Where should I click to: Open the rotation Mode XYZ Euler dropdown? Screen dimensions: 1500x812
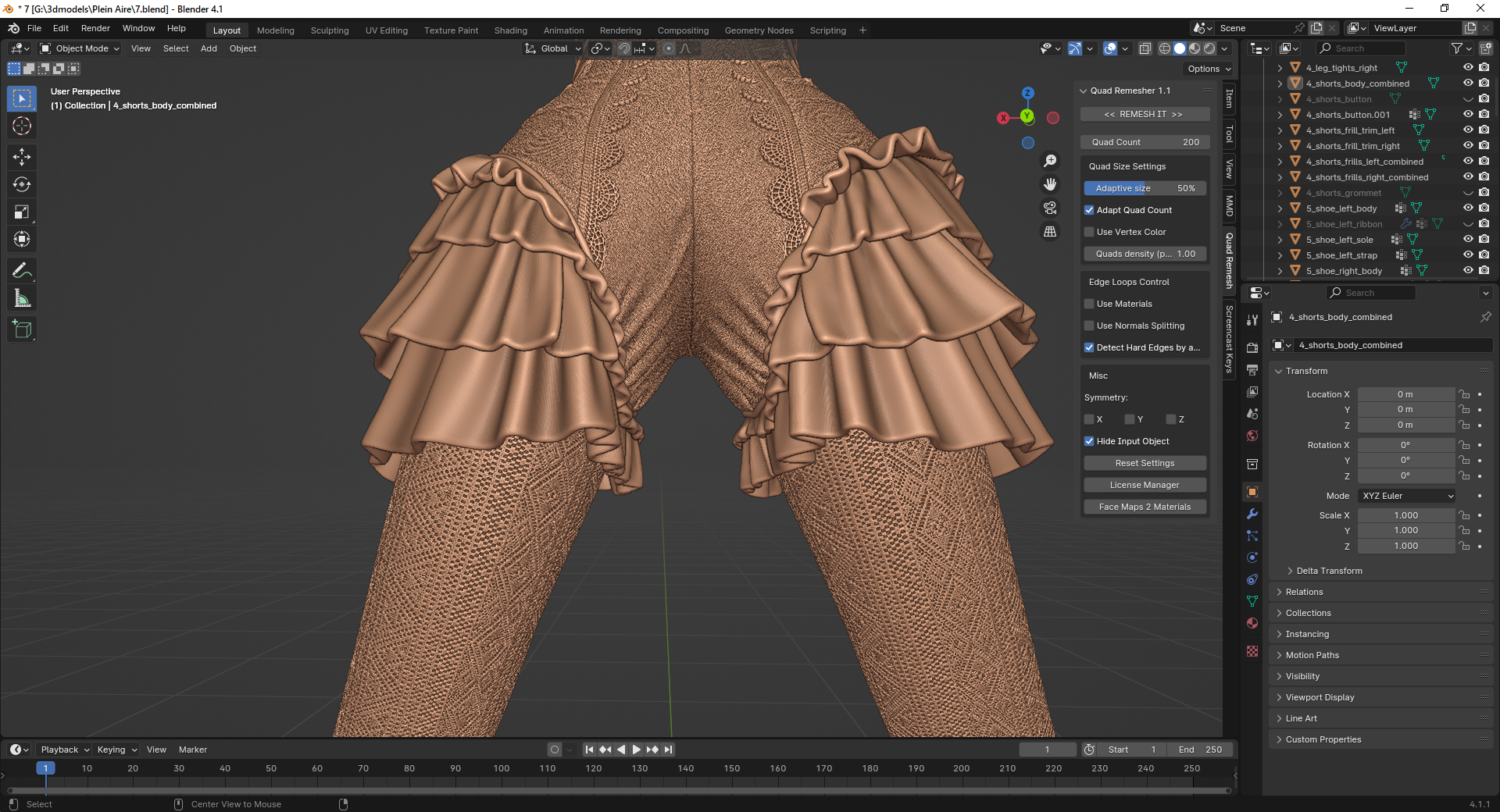1407,496
